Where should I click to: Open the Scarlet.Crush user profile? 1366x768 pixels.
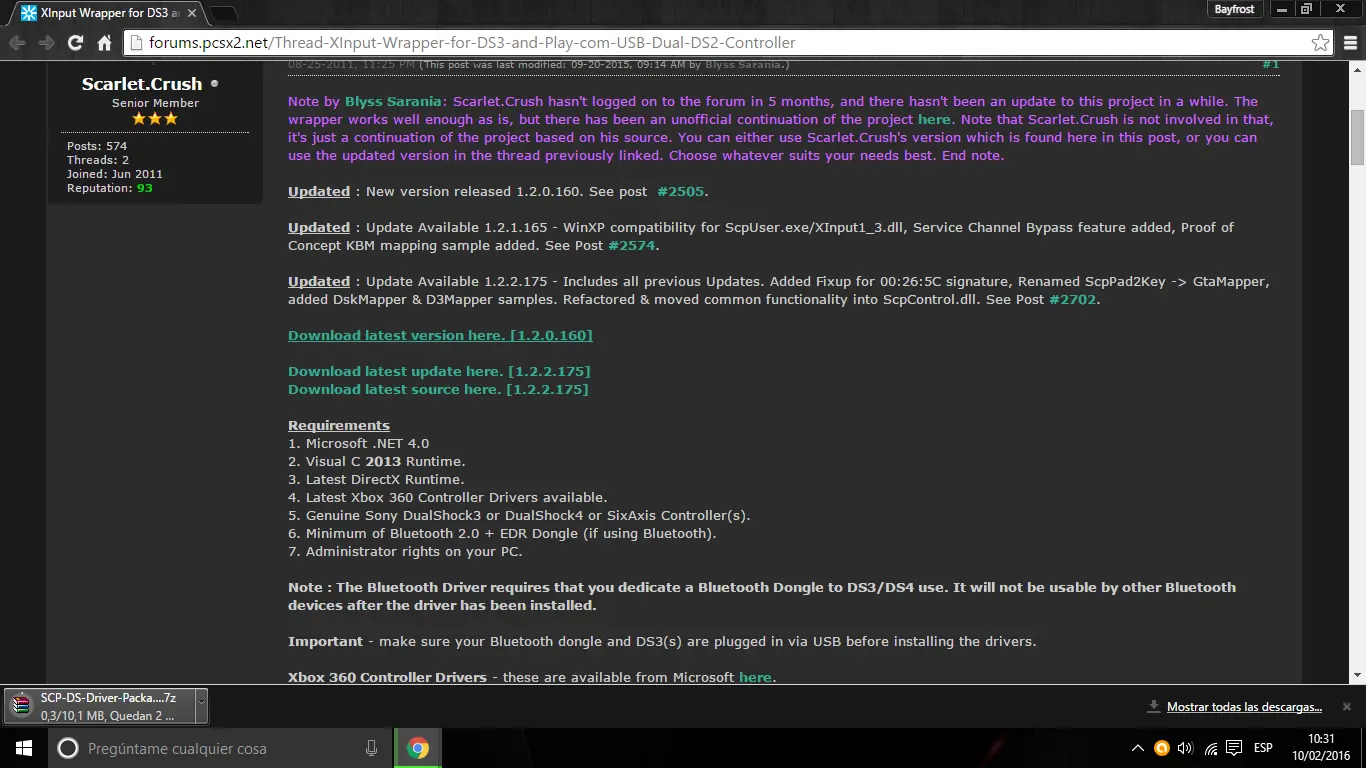142,84
